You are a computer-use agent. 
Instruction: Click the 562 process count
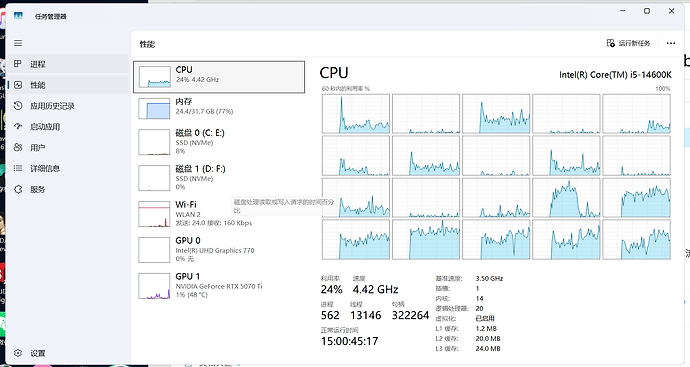coord(330,316)
